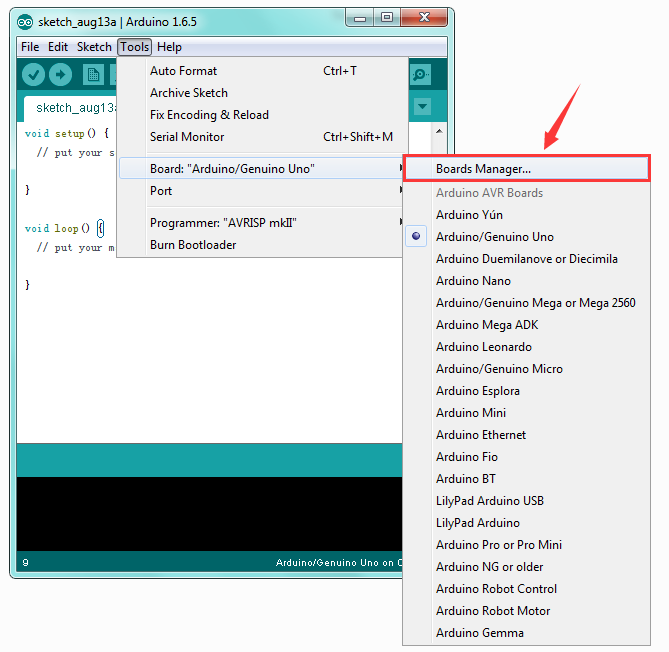Open the File menu
The height and width of the screenshot is (652, 669).
(x=30, y=47)
